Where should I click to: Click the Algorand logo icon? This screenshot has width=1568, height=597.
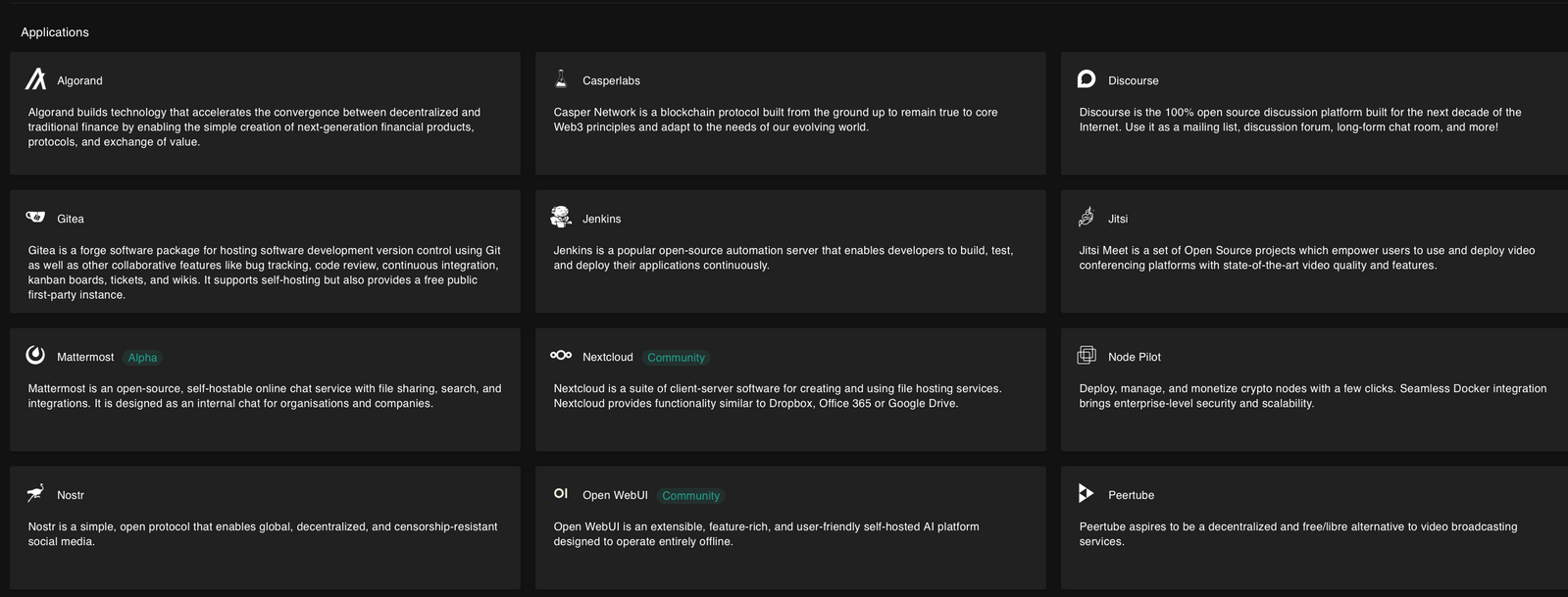[x=35, y=79]
